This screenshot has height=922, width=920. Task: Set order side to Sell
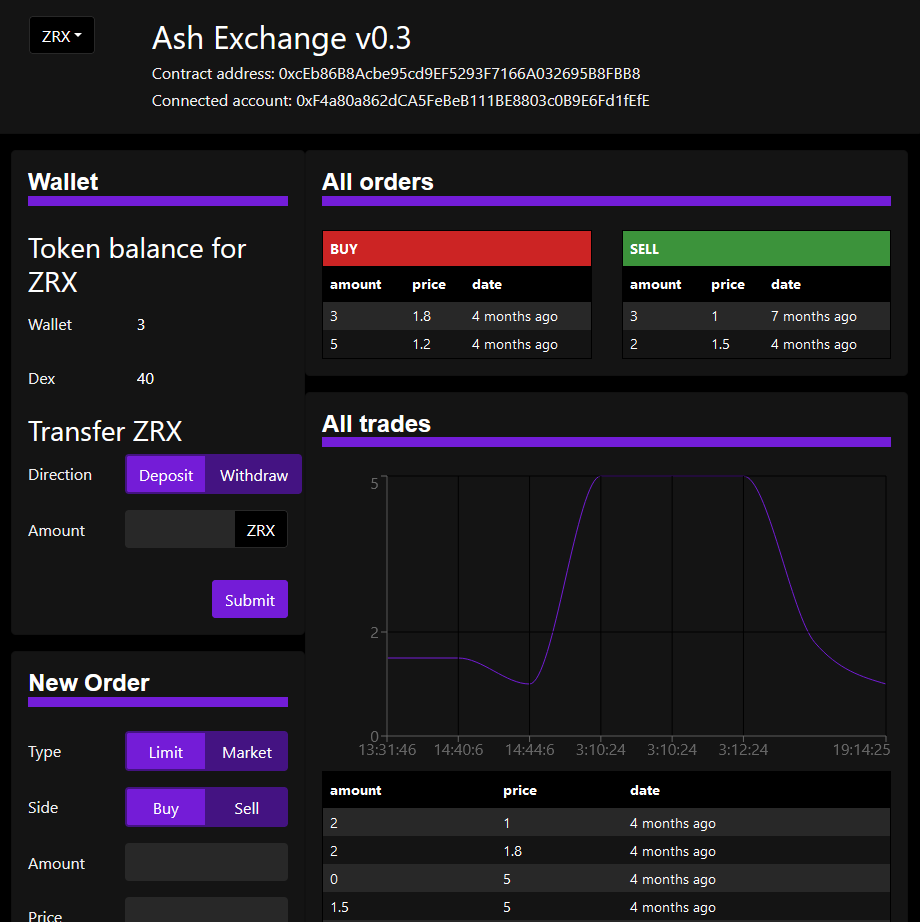tap(246, 808)
